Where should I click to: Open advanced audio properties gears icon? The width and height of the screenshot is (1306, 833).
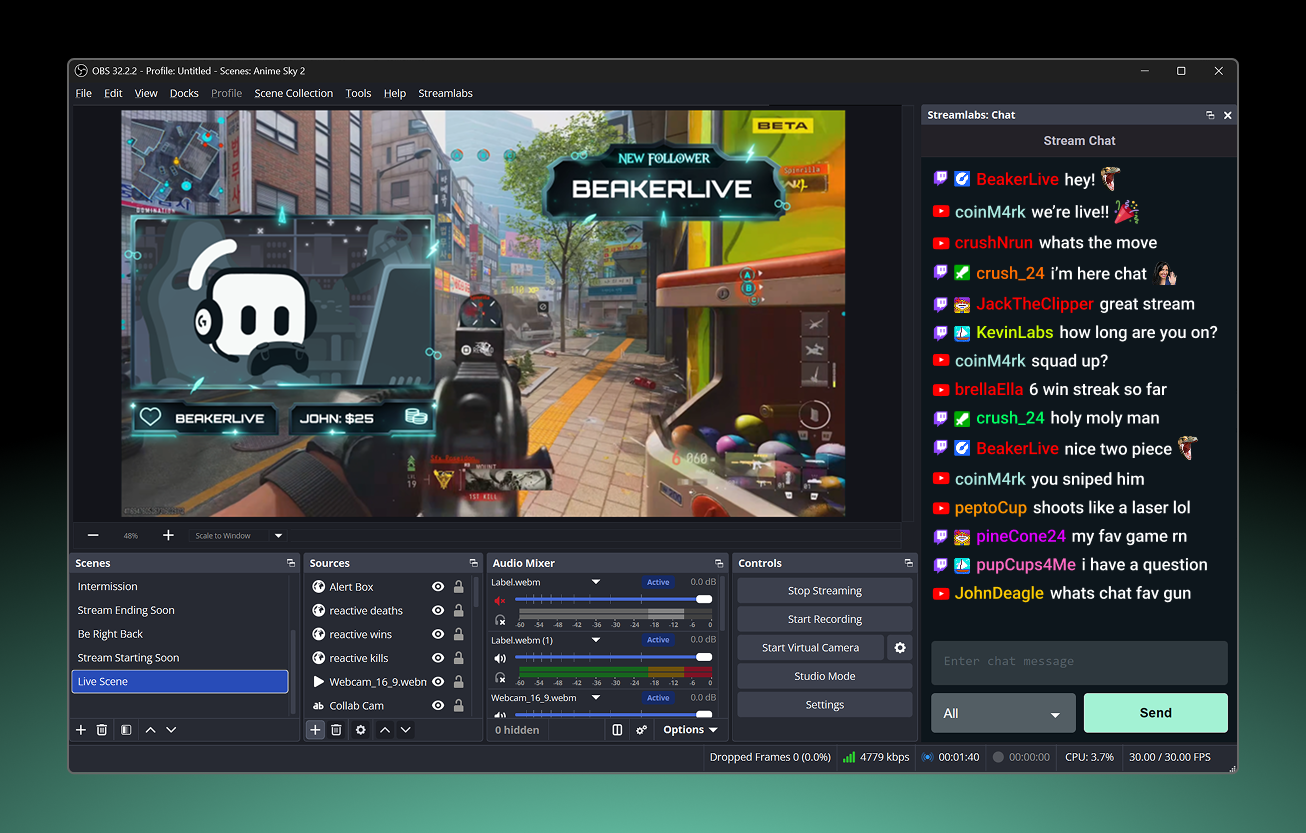[x=641, y=730]
